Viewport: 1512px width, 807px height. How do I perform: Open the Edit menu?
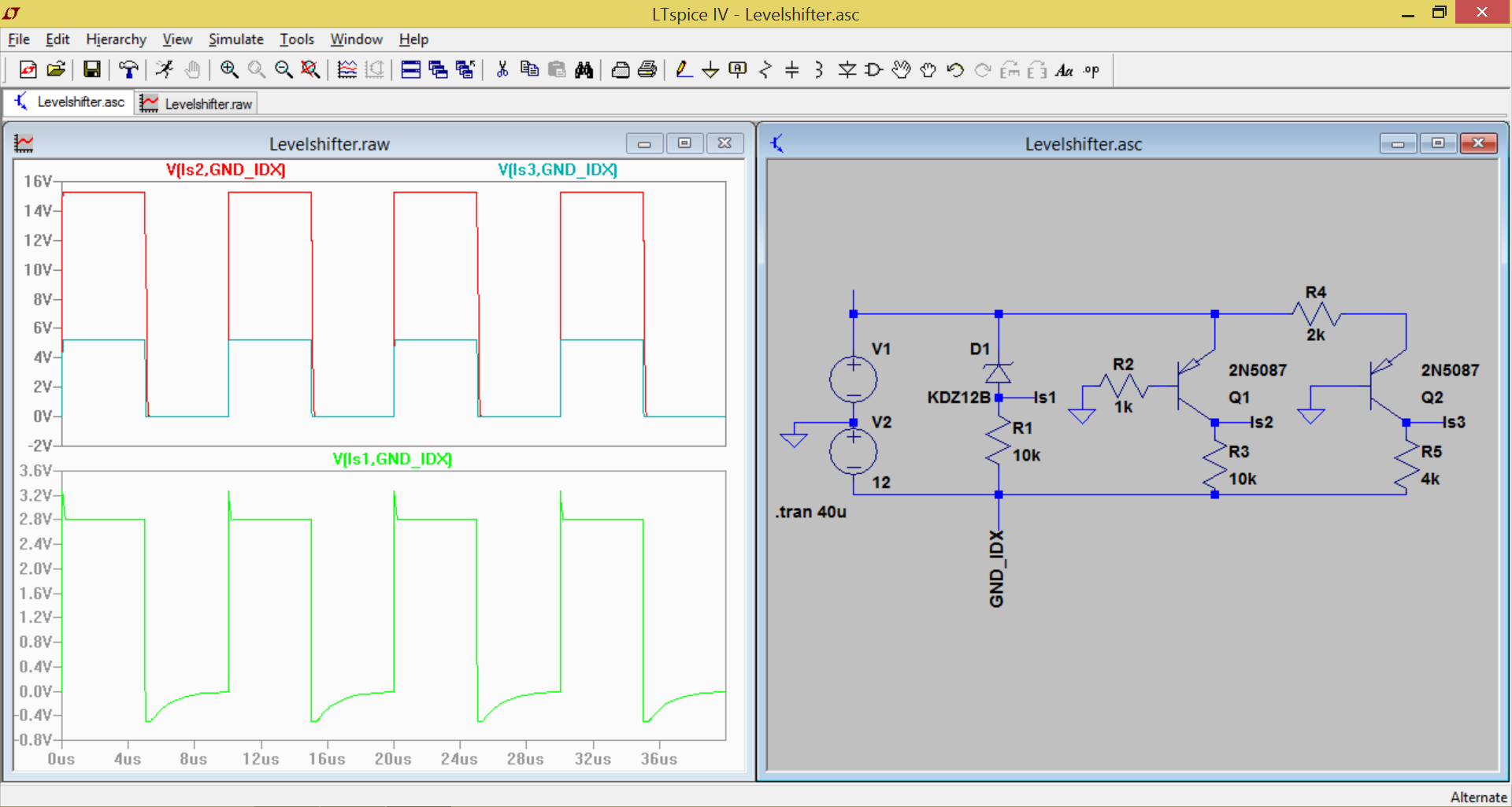(57, 39)
